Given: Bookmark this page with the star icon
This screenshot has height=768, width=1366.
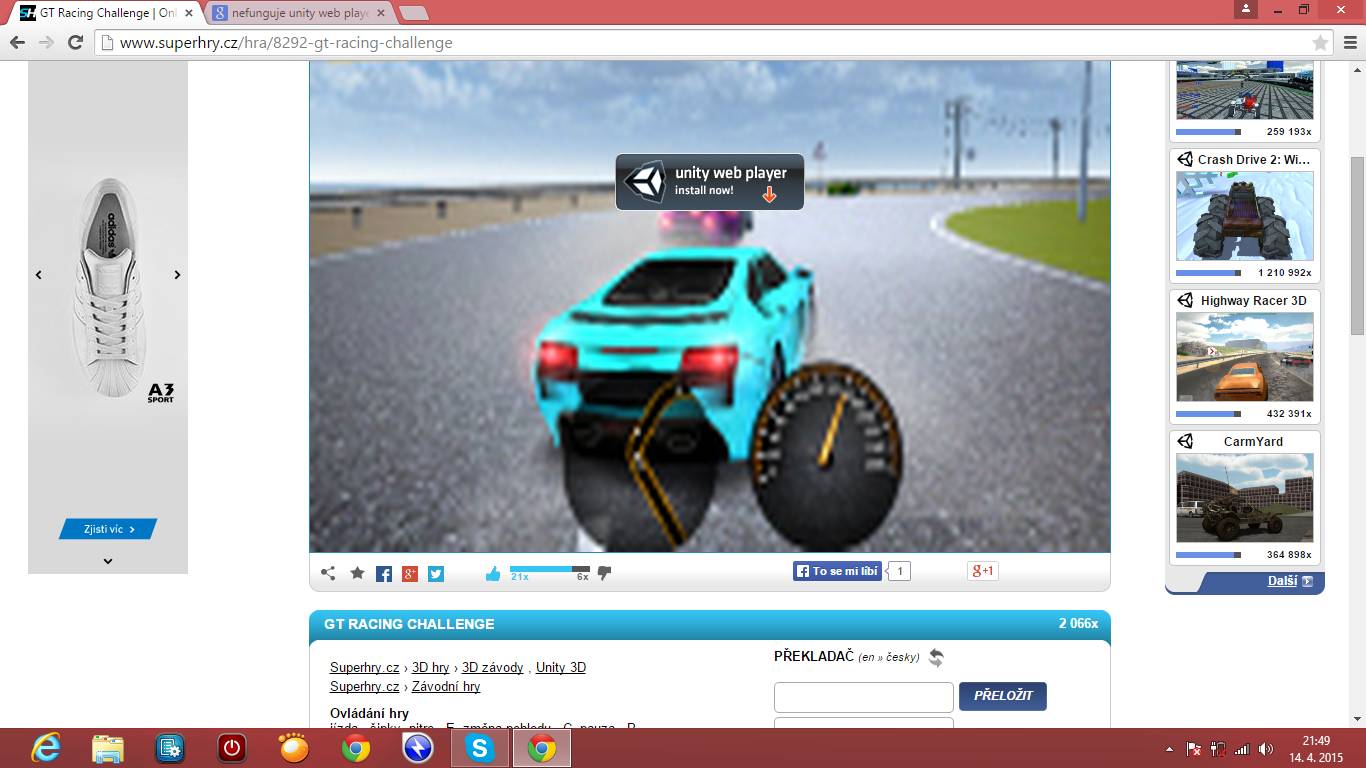Looking at the screenshot, I should tap(1320, 43).
